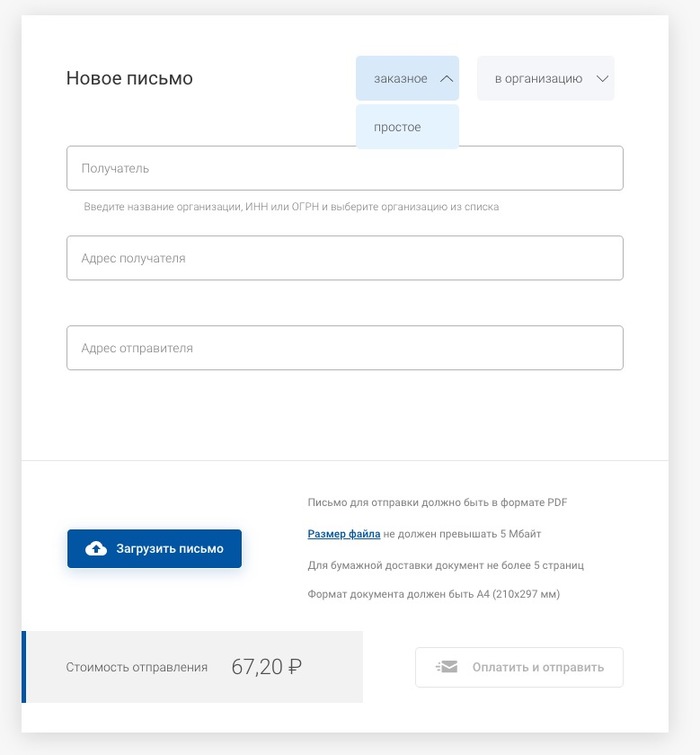Click the hint about ИНН or ОГРН
Image resolution: width=700 pixels, height=755 pixels.
pos(291,207)
